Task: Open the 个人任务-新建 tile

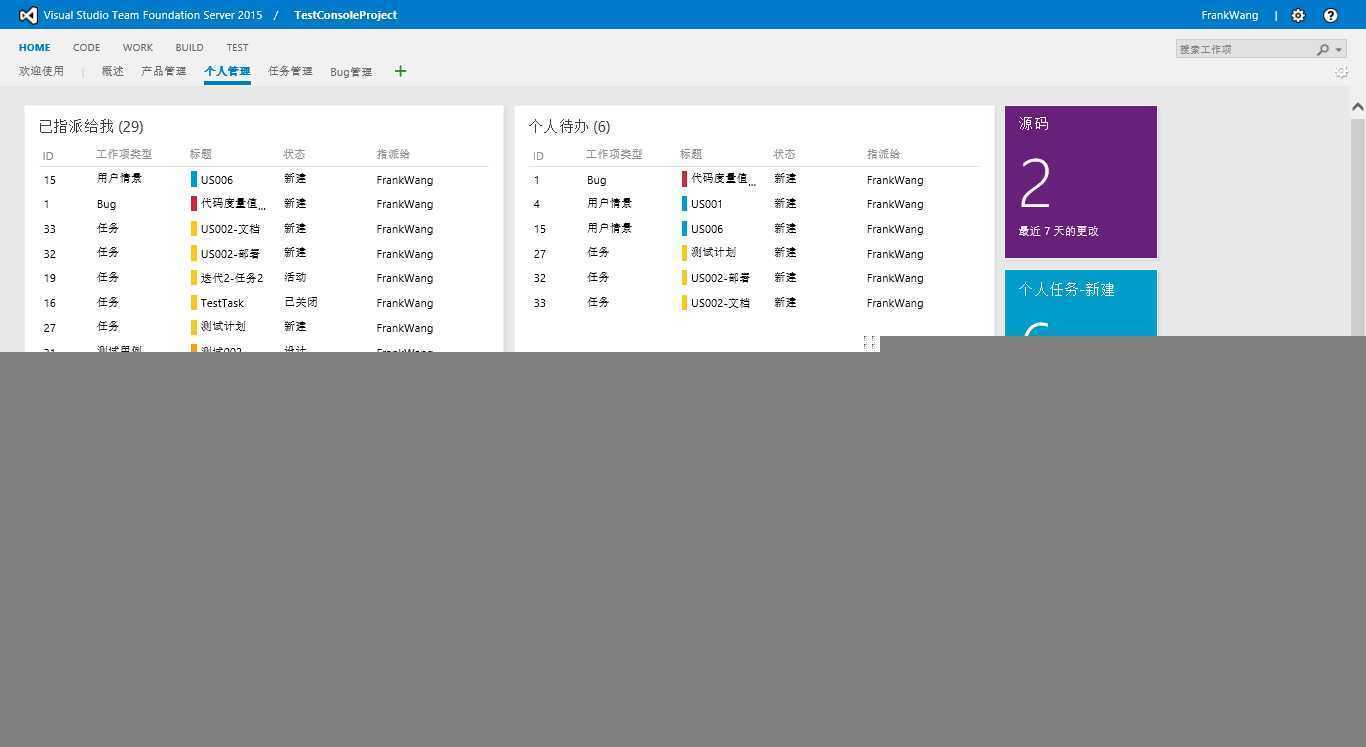Action: 1081,303
